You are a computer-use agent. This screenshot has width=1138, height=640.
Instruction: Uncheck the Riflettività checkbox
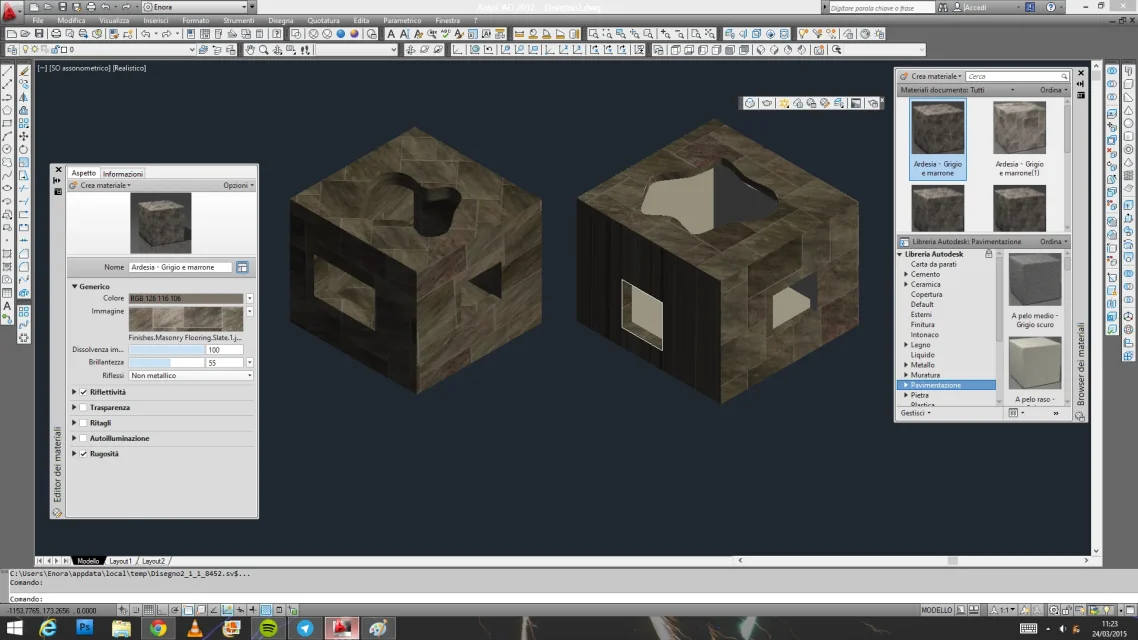pyautogui.click(x=83, y=393)
